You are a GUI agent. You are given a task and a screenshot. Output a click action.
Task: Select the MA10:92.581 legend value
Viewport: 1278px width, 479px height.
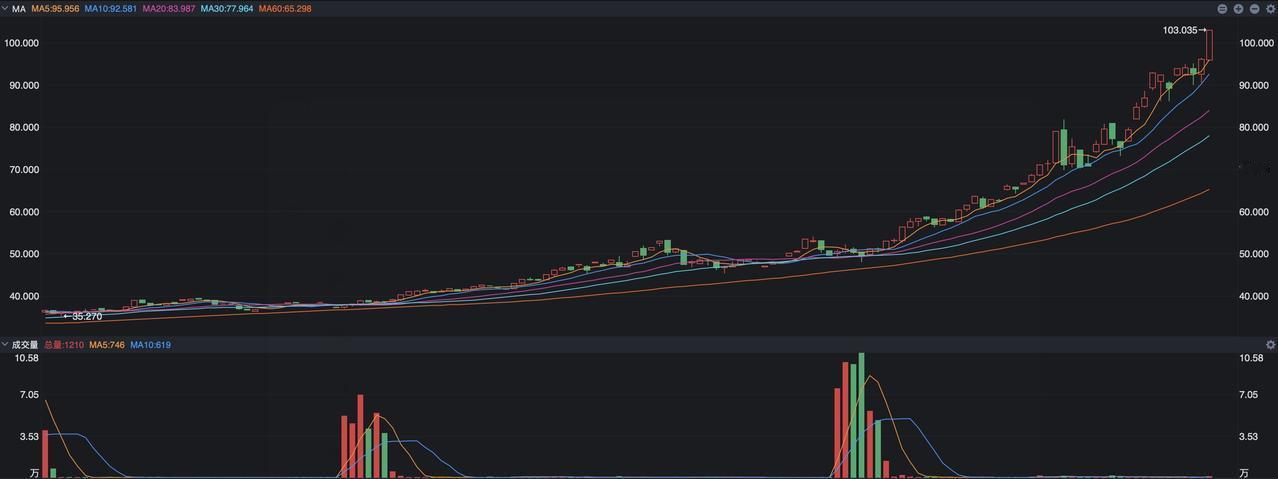(110, 8)
